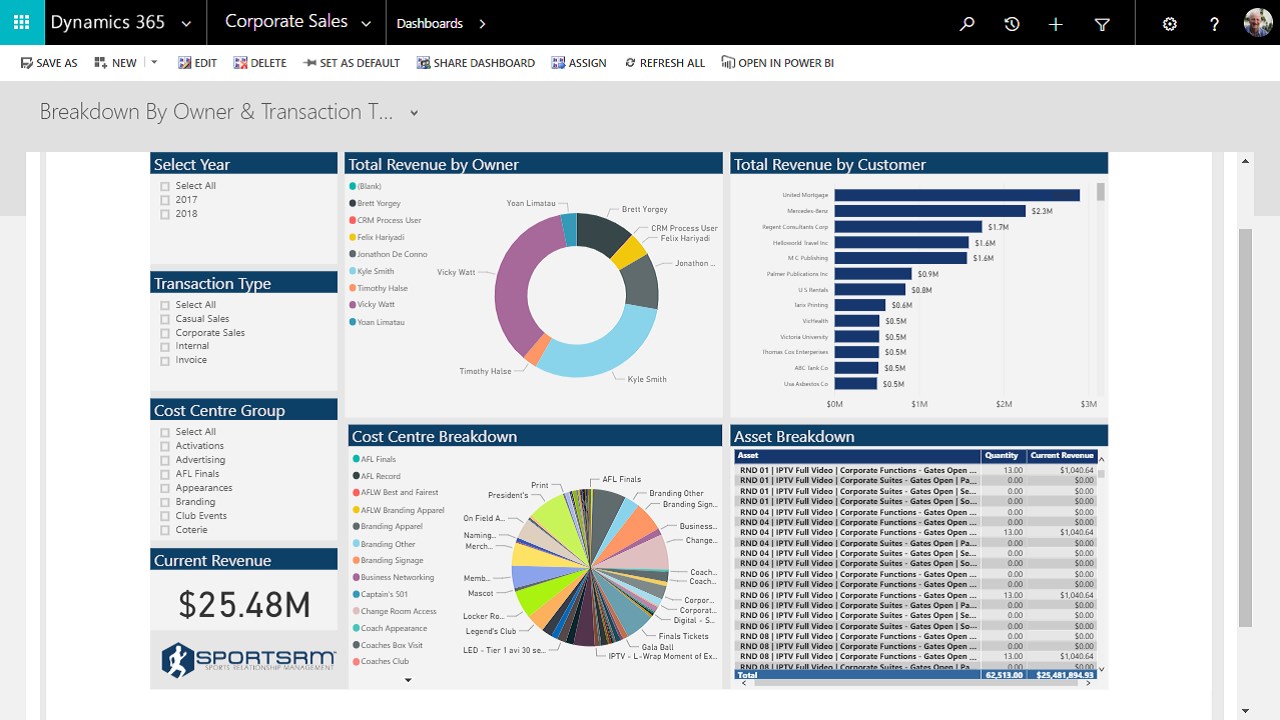The height and width of the screenshot is (720, 1280).
Task: Select Captain's 501 in cost centre legend
Action: [x=384, y=595]
